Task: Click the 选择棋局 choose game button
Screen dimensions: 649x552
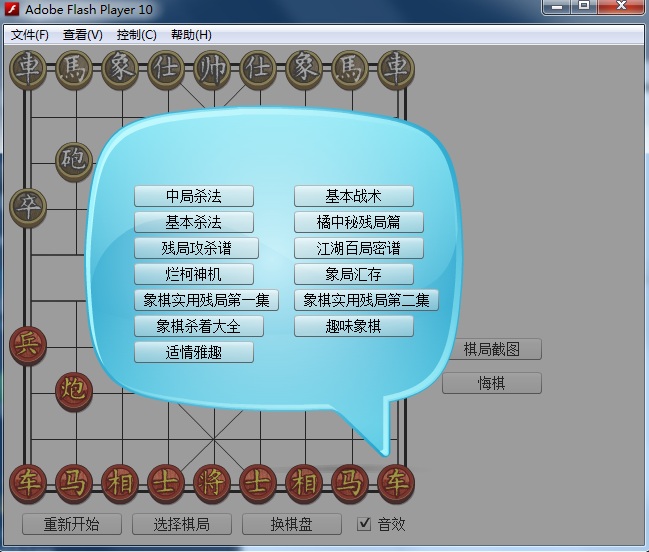Action: [182, 524]
